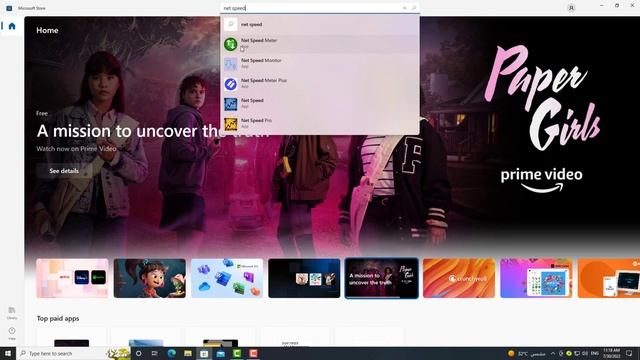The width and height of the screenshot is (640, 360).
Task: Show hidden system tray icons
Action: tap(553, 353)
